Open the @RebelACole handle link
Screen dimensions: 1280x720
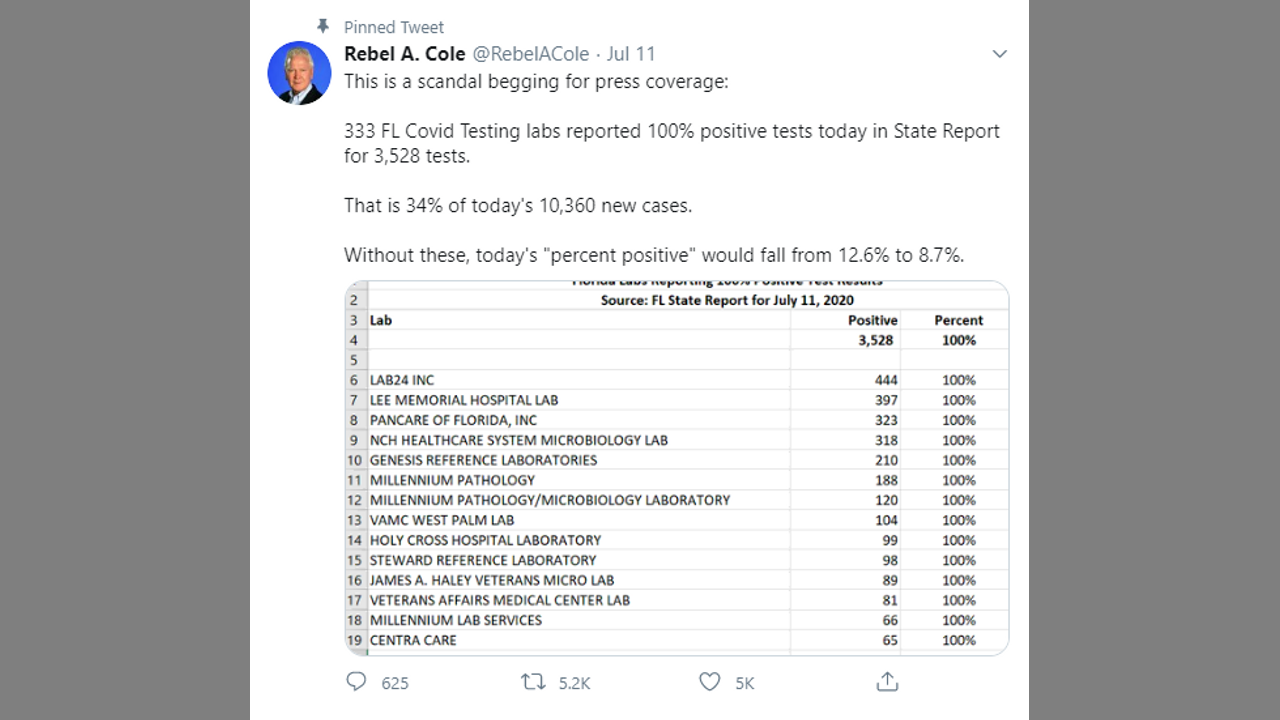click(x=532, y=54)
